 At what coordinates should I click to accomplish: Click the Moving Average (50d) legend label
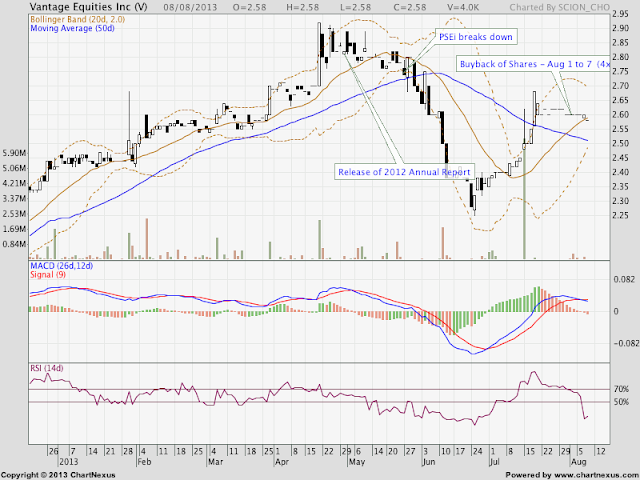[x=72, y=29]
